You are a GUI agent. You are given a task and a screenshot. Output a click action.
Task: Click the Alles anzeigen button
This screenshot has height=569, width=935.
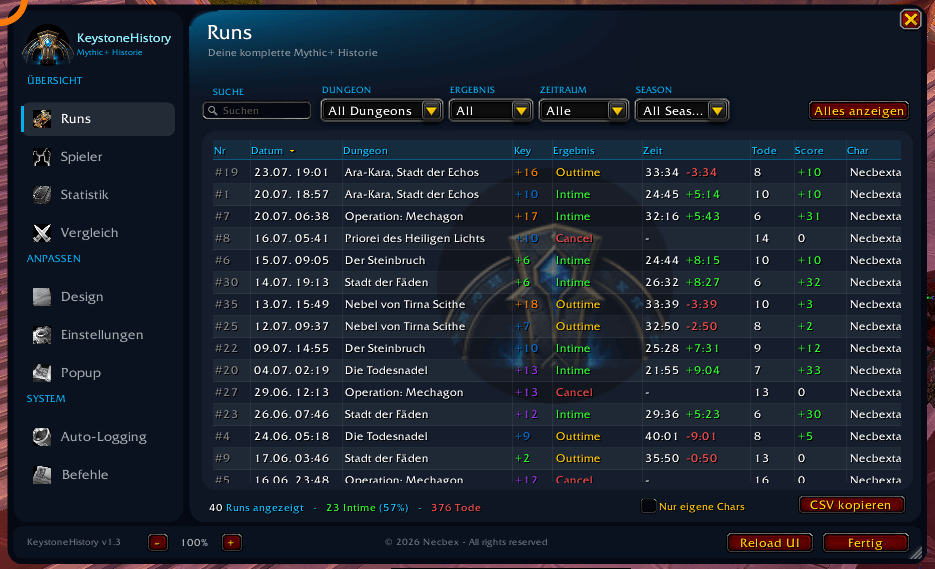coord(859,111)
